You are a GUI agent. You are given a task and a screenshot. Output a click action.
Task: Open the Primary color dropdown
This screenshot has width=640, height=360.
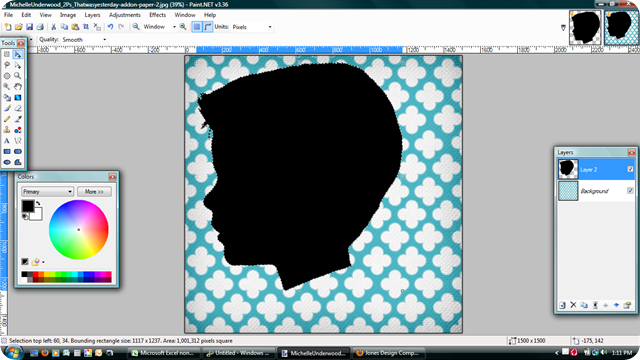(x=47, y=191)
